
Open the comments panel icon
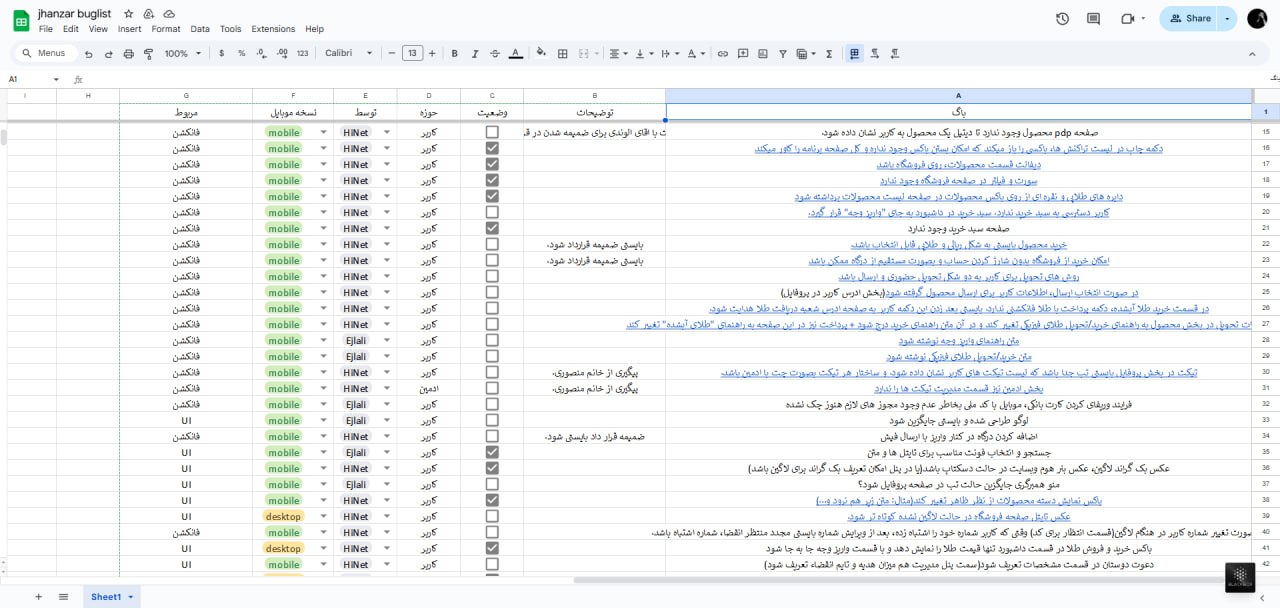pos(1093,18)
